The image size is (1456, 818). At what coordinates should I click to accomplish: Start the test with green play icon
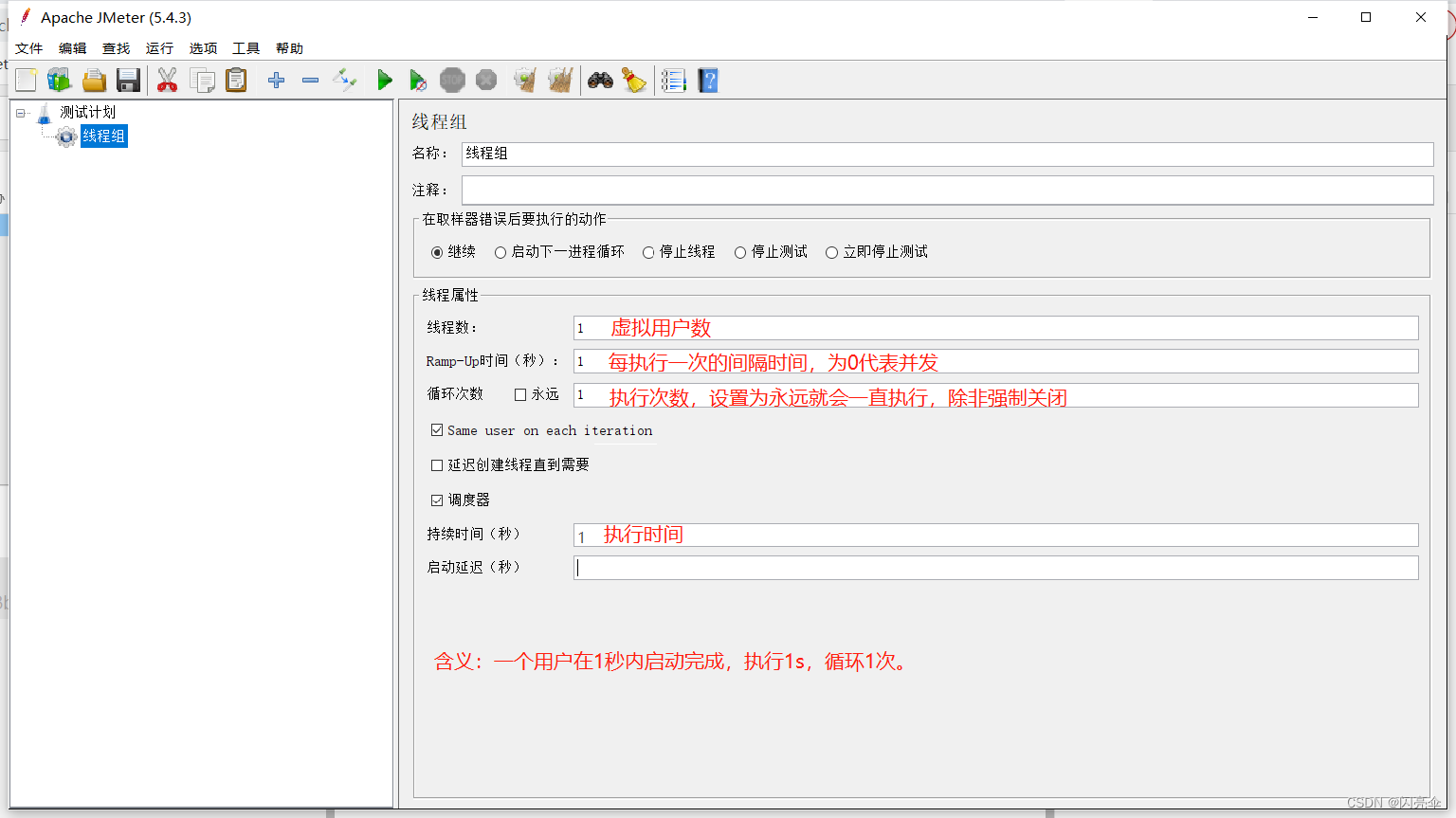(384, 81)
